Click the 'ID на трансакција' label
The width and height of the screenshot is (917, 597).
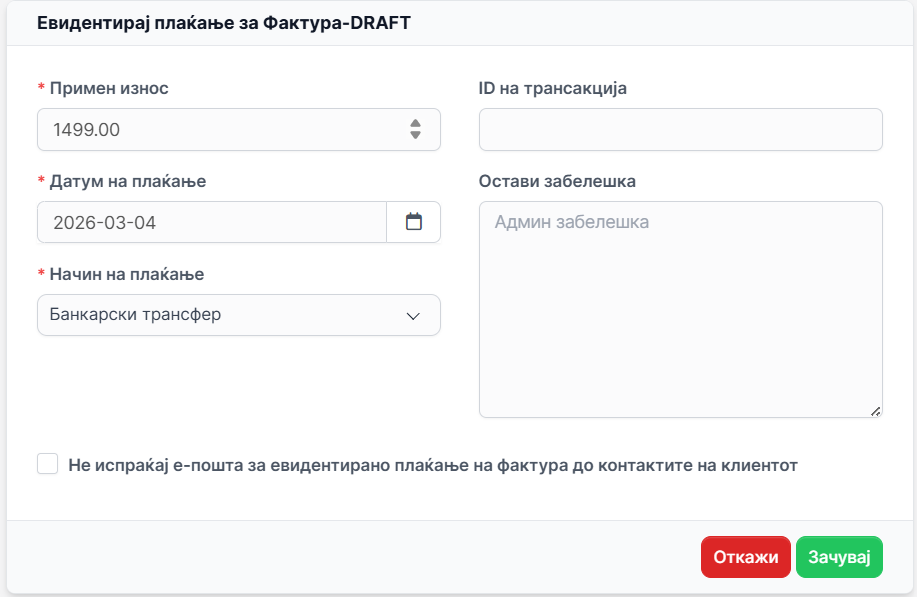552,88
